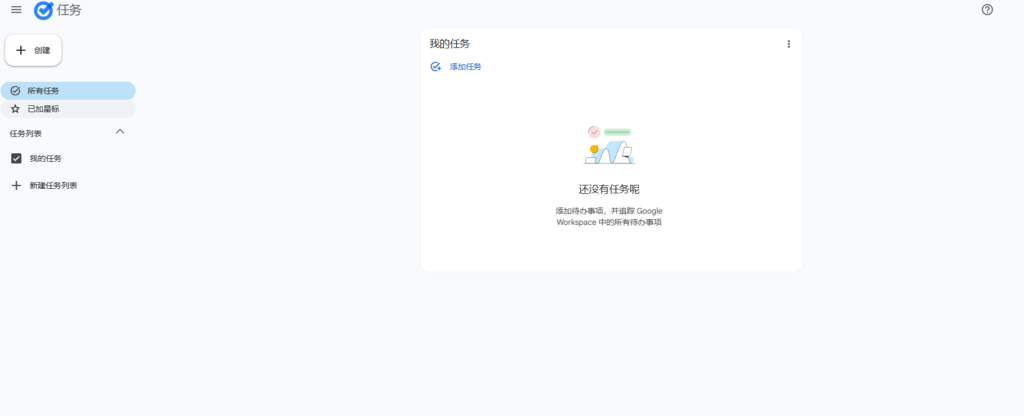Image resolution: width=1024 pixels, height=416 pixels.
Task: Click the 我的任务 panel title
Action: pos(449,44)
